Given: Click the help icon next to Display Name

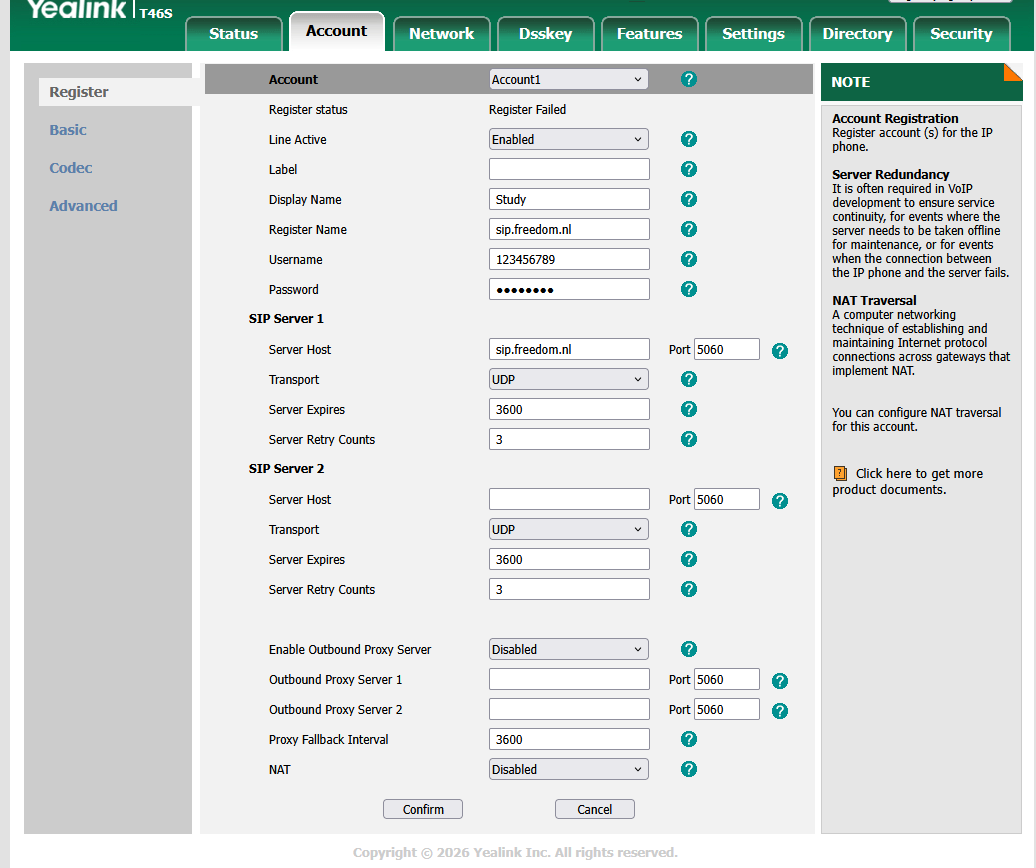Looking at the screenshot, I should pos(688,199).
